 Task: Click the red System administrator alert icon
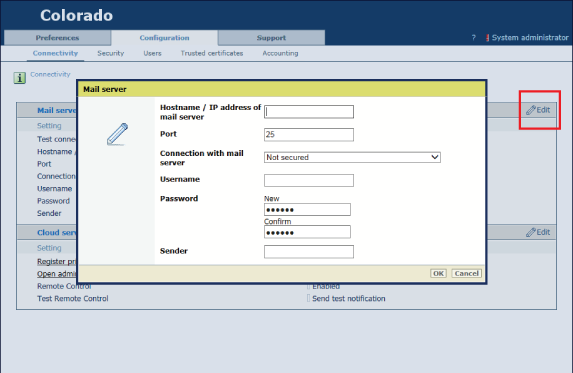[487, 38]
